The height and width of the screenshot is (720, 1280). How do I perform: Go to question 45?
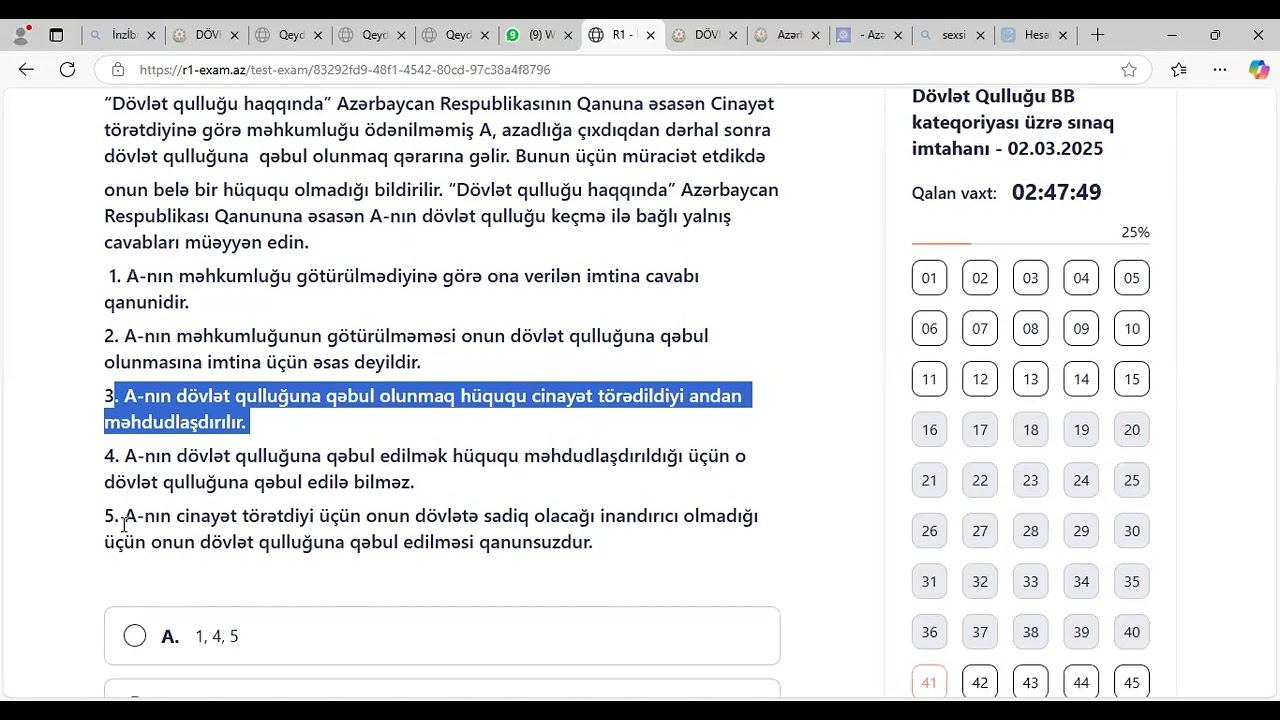click(x=1131, y=682)
